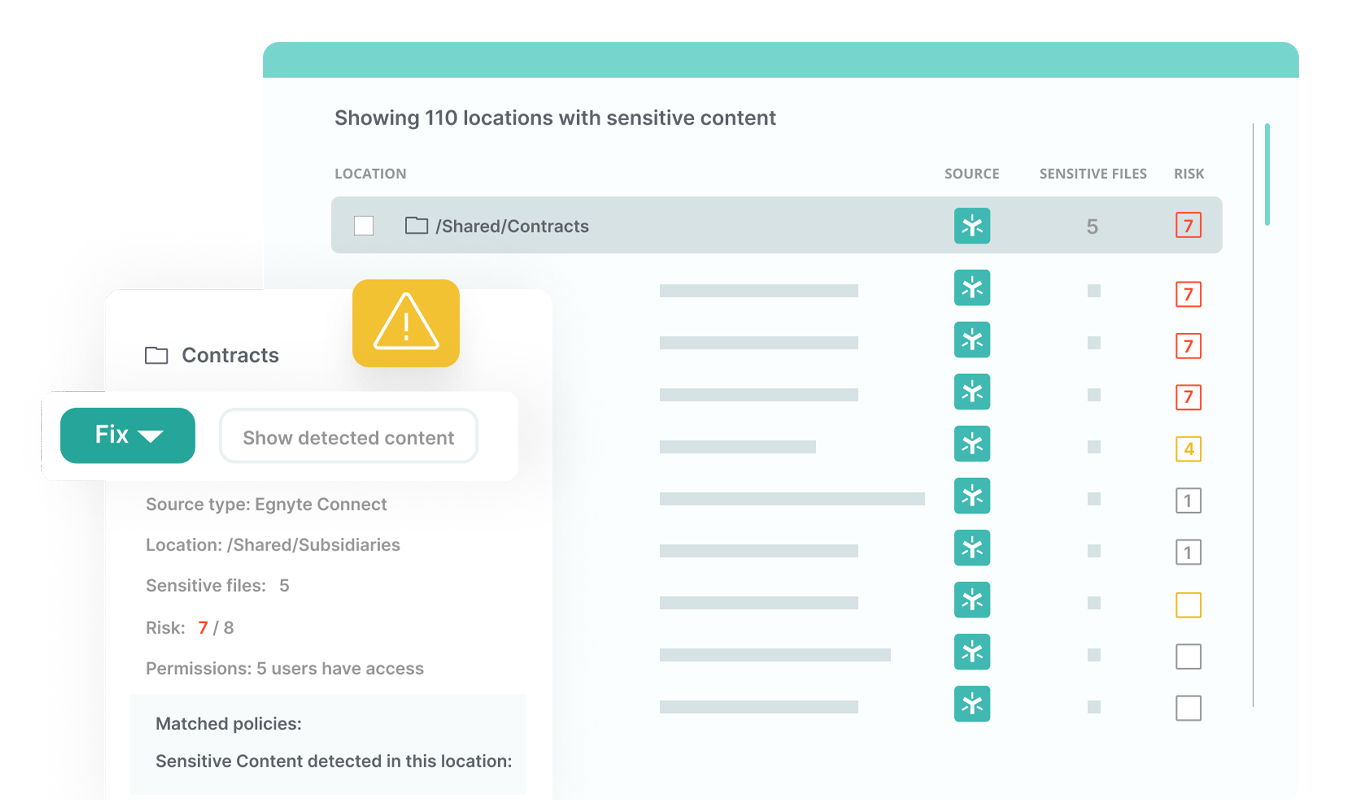Click the SENSITIVE FILES column header
This screenshot has width=1360, height=800.
pyautogui.click(x=1093, y=174)
